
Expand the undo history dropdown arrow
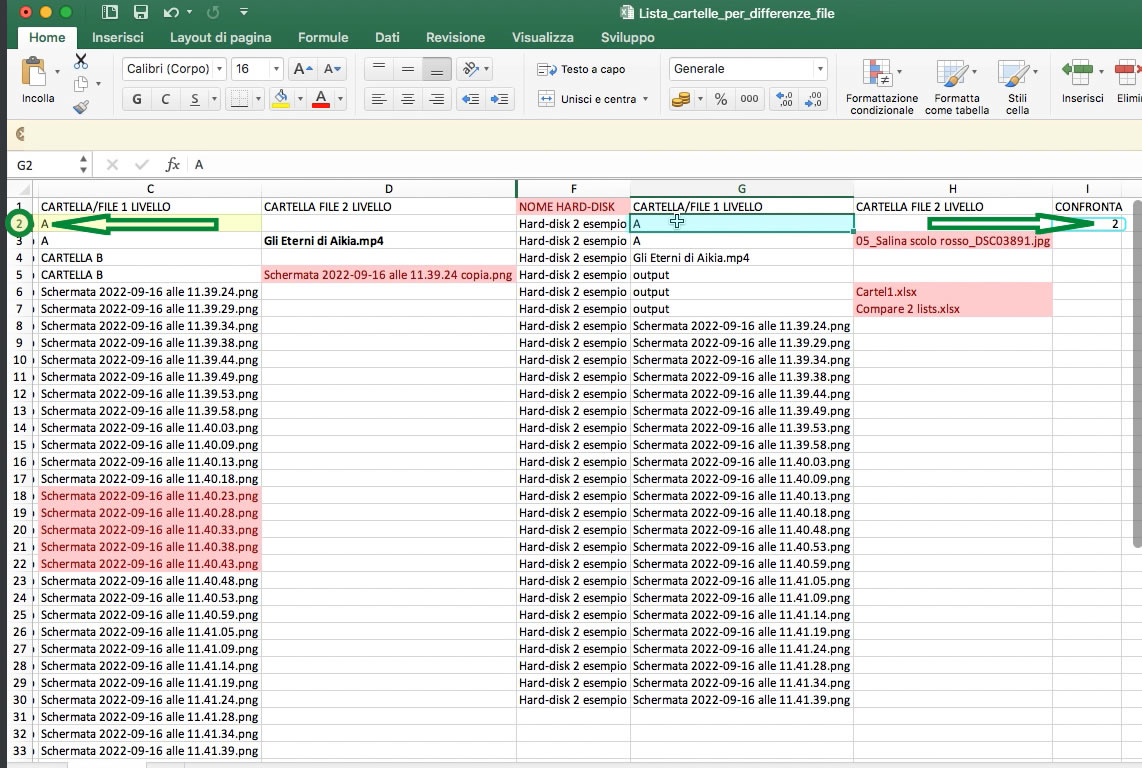189,12
